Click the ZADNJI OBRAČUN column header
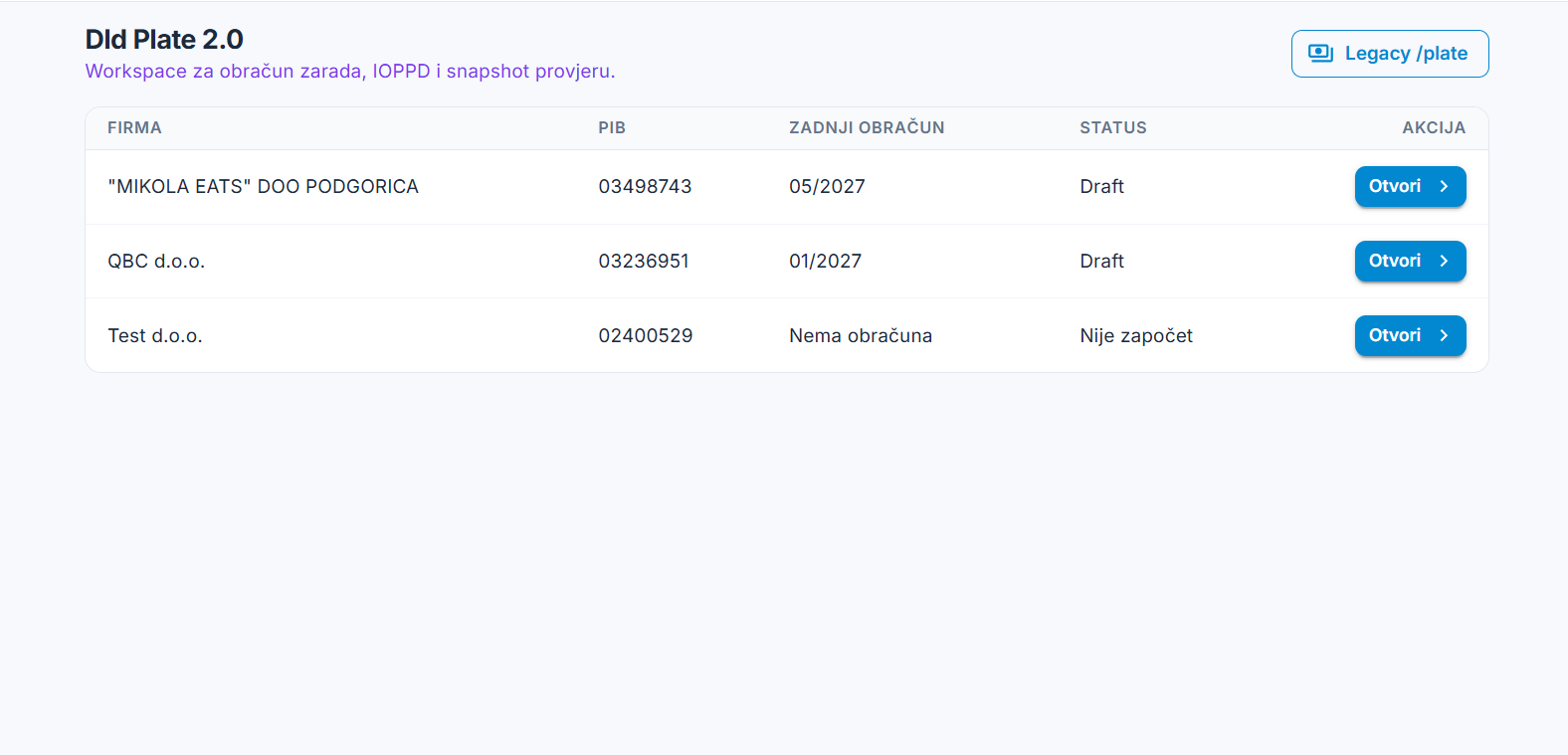This screenshot has width=1568, height=755. tap(867, 127)
